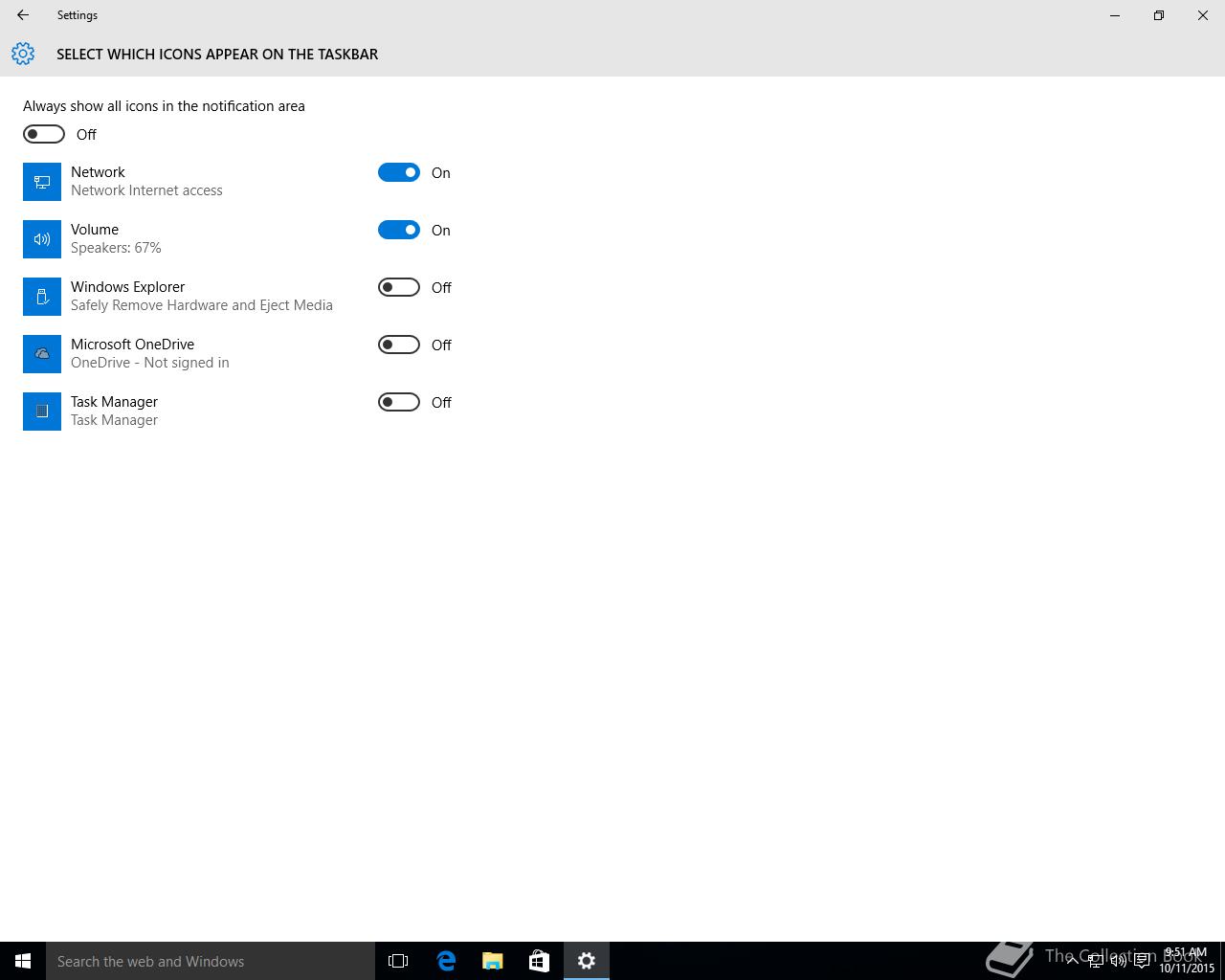The height and width of the screenshot is (980, 1225).
Task: Click the Volume speaker icon tile
Action: [x=42, y=239]
